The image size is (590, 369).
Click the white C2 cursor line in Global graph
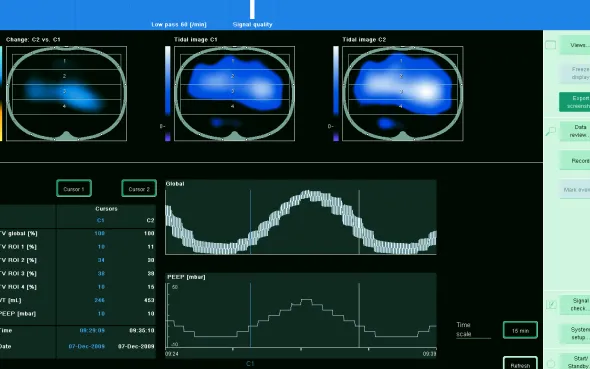[359, 222]
